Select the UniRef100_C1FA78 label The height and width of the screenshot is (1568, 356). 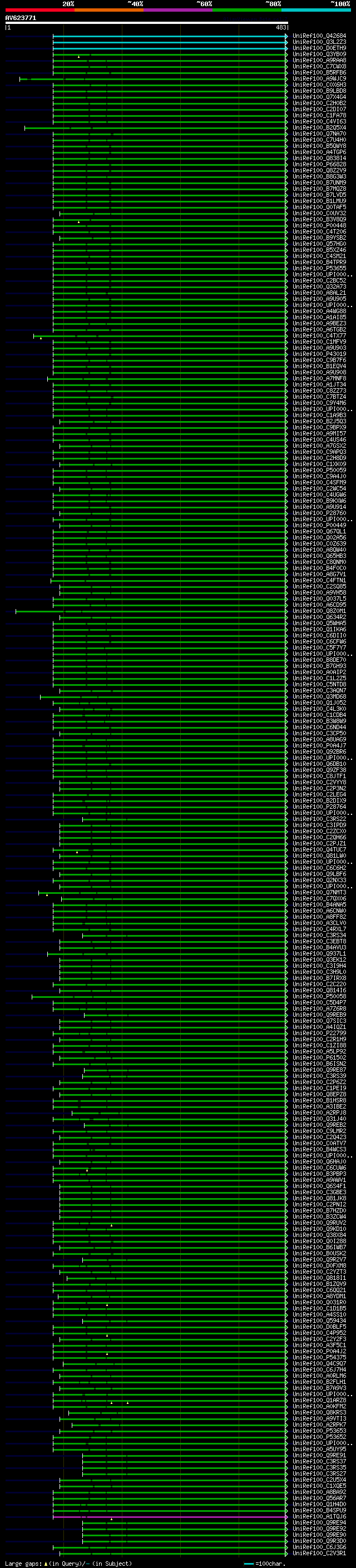point(319,116)
